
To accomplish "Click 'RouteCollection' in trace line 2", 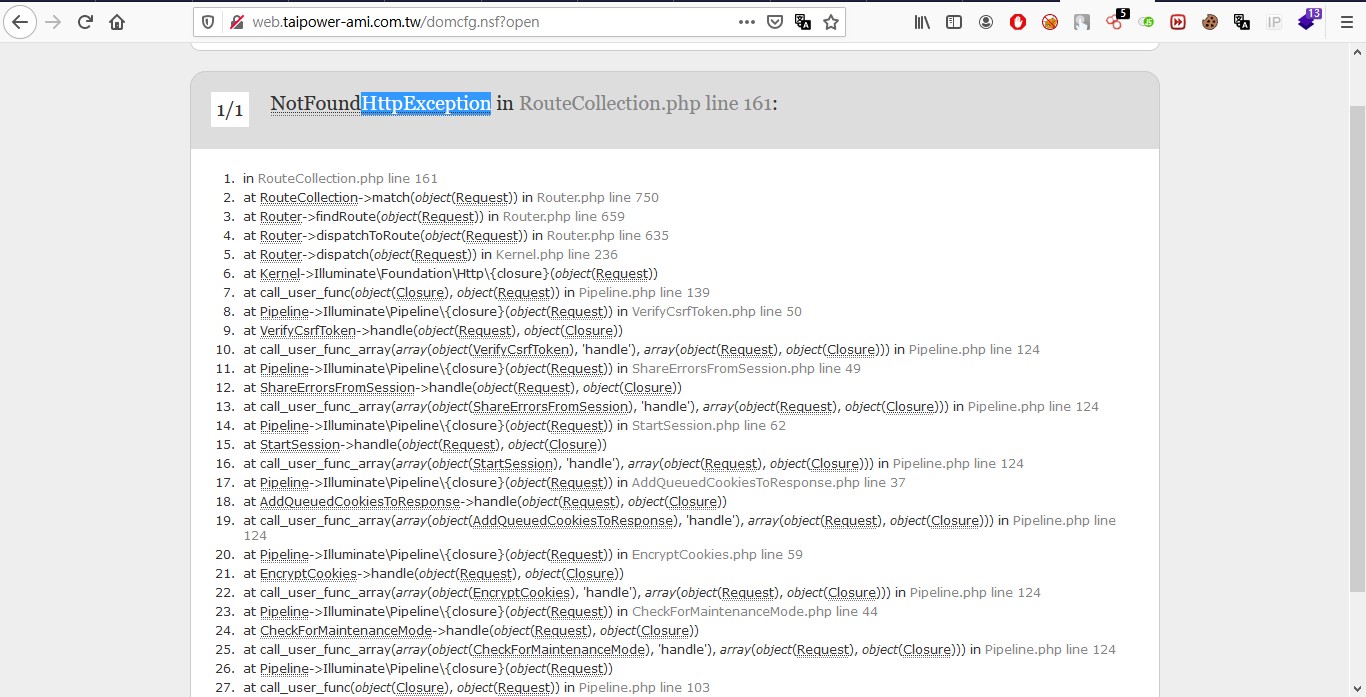I will pos(309,197).
